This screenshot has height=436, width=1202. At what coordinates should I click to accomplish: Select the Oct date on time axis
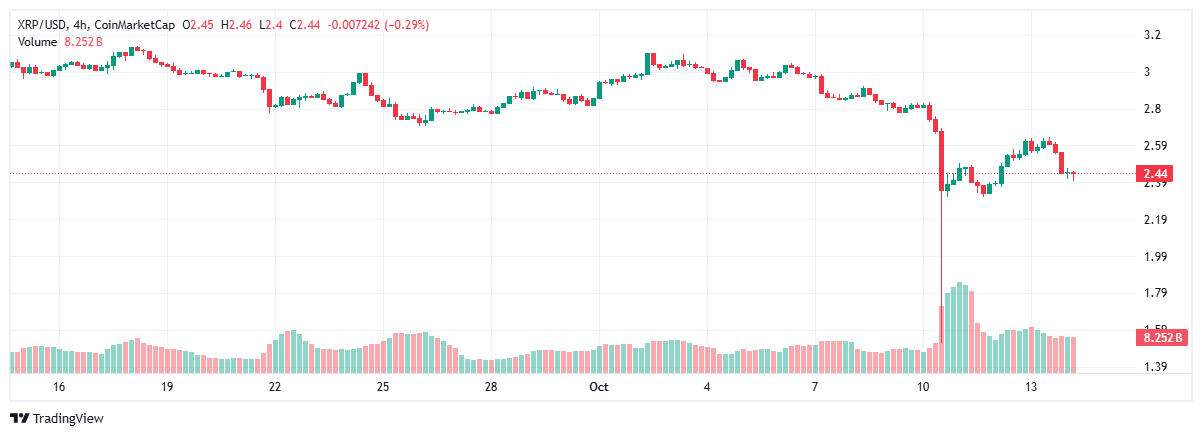598,386
